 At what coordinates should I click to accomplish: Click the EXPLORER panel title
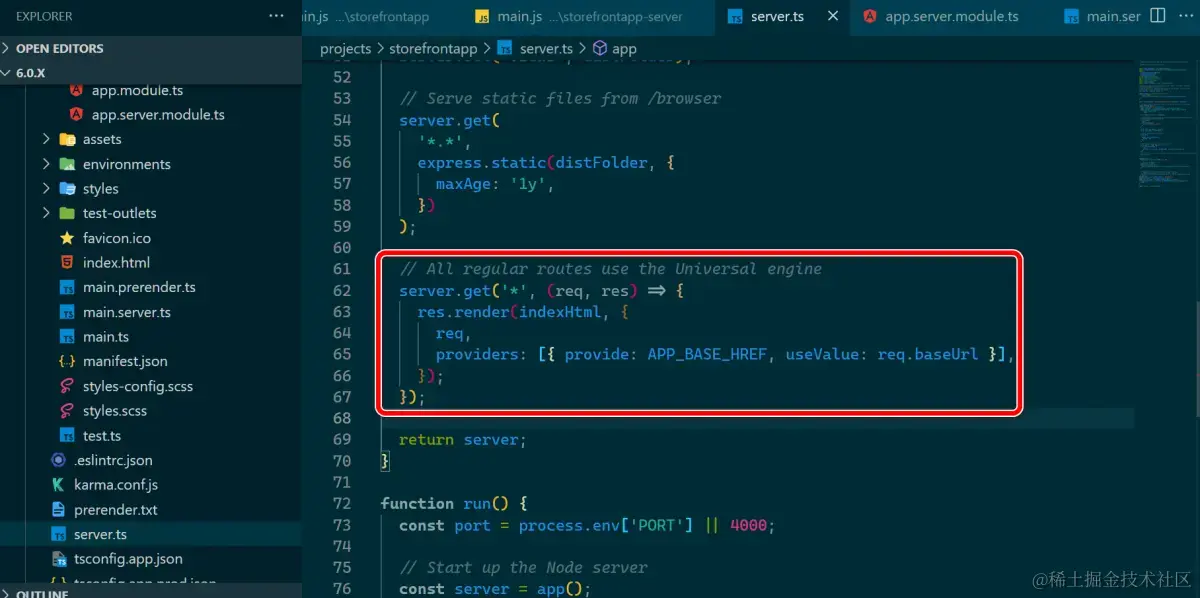(44, 16)
